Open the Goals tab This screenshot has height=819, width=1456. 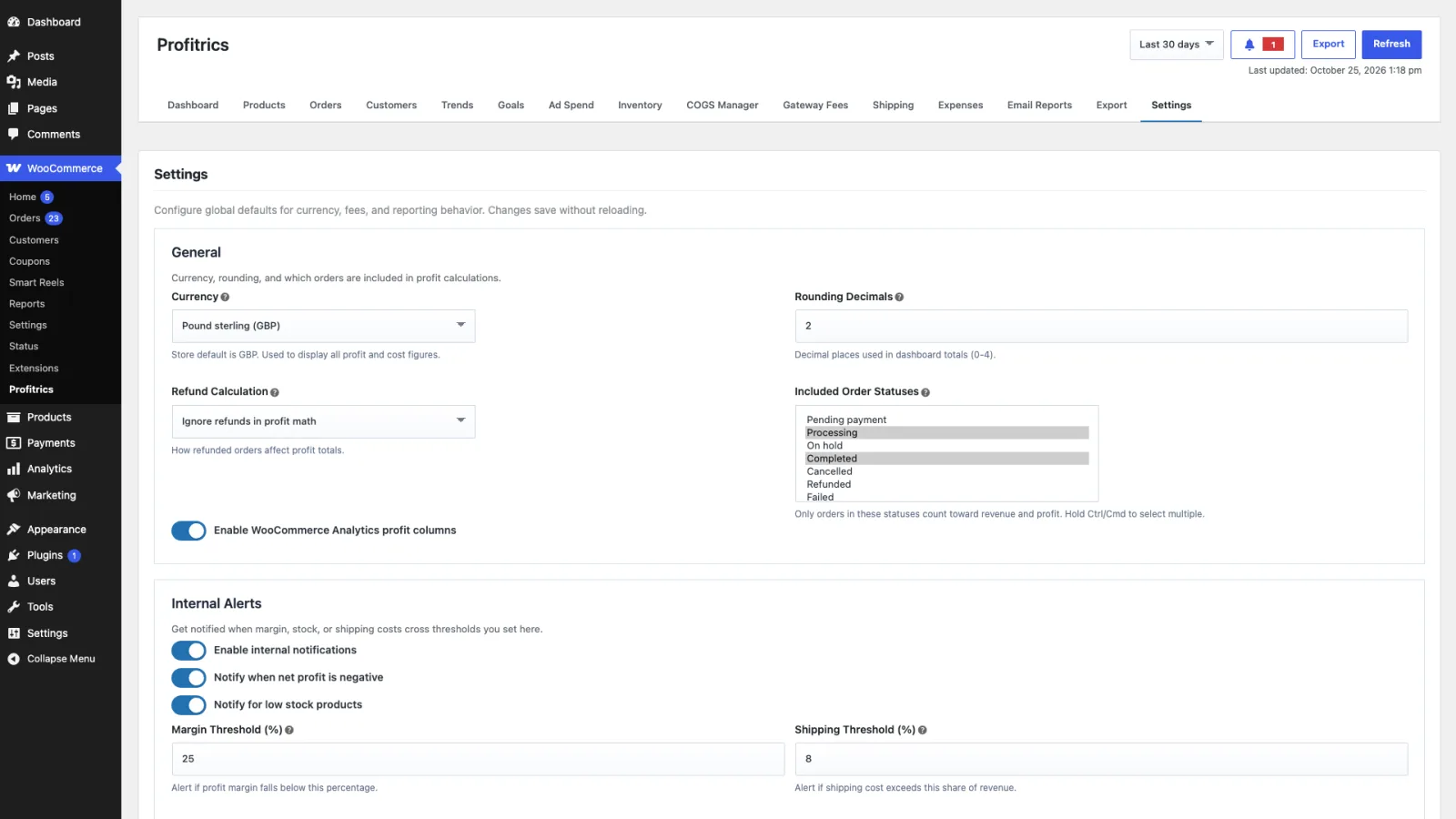tap(511, 106)
